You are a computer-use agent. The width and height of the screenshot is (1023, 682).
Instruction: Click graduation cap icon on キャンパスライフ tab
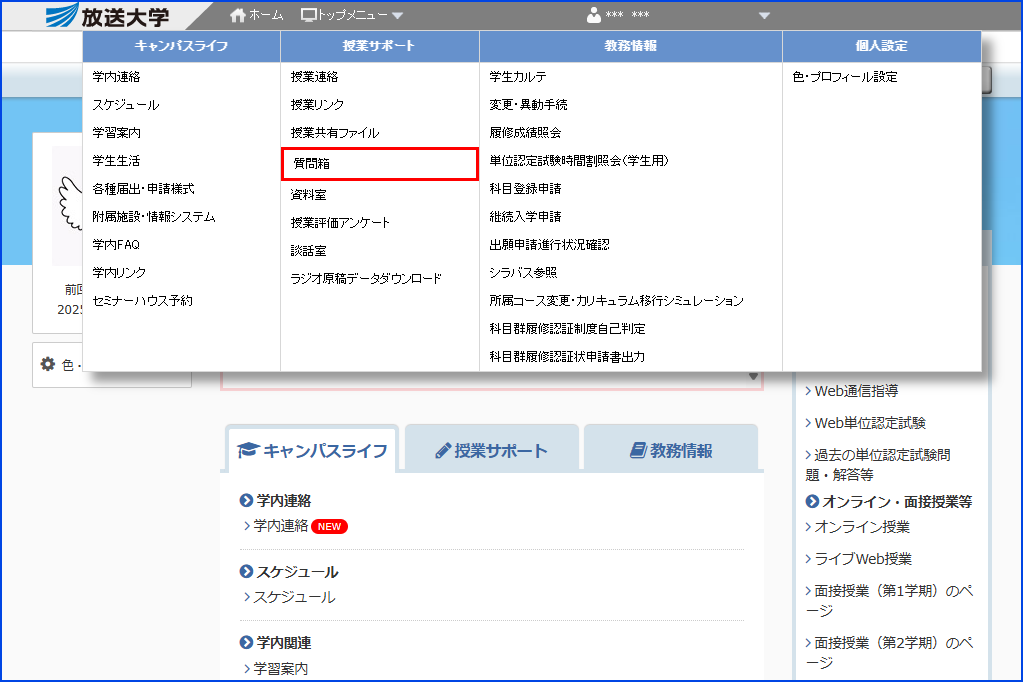(x=248, y=451)
